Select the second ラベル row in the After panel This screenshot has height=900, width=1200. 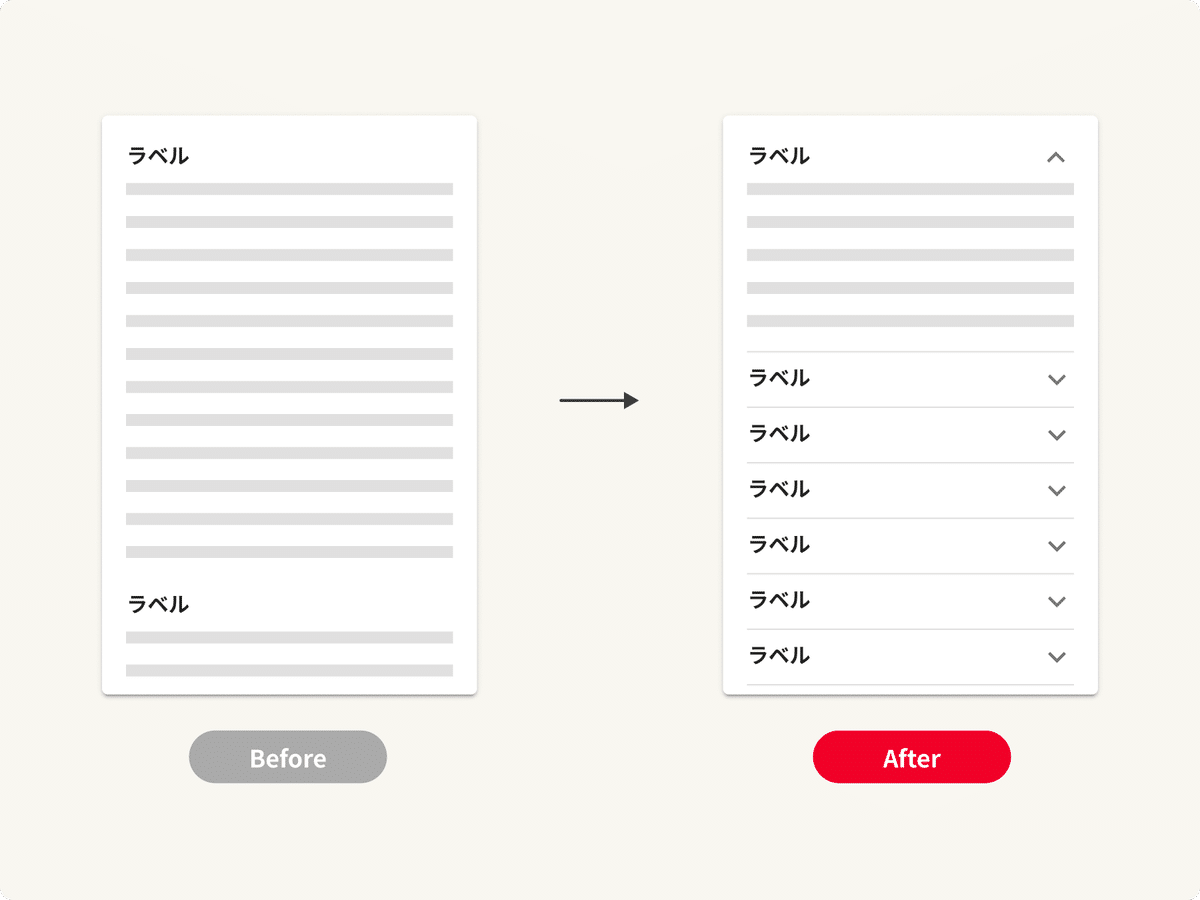[x=779, y=378]
